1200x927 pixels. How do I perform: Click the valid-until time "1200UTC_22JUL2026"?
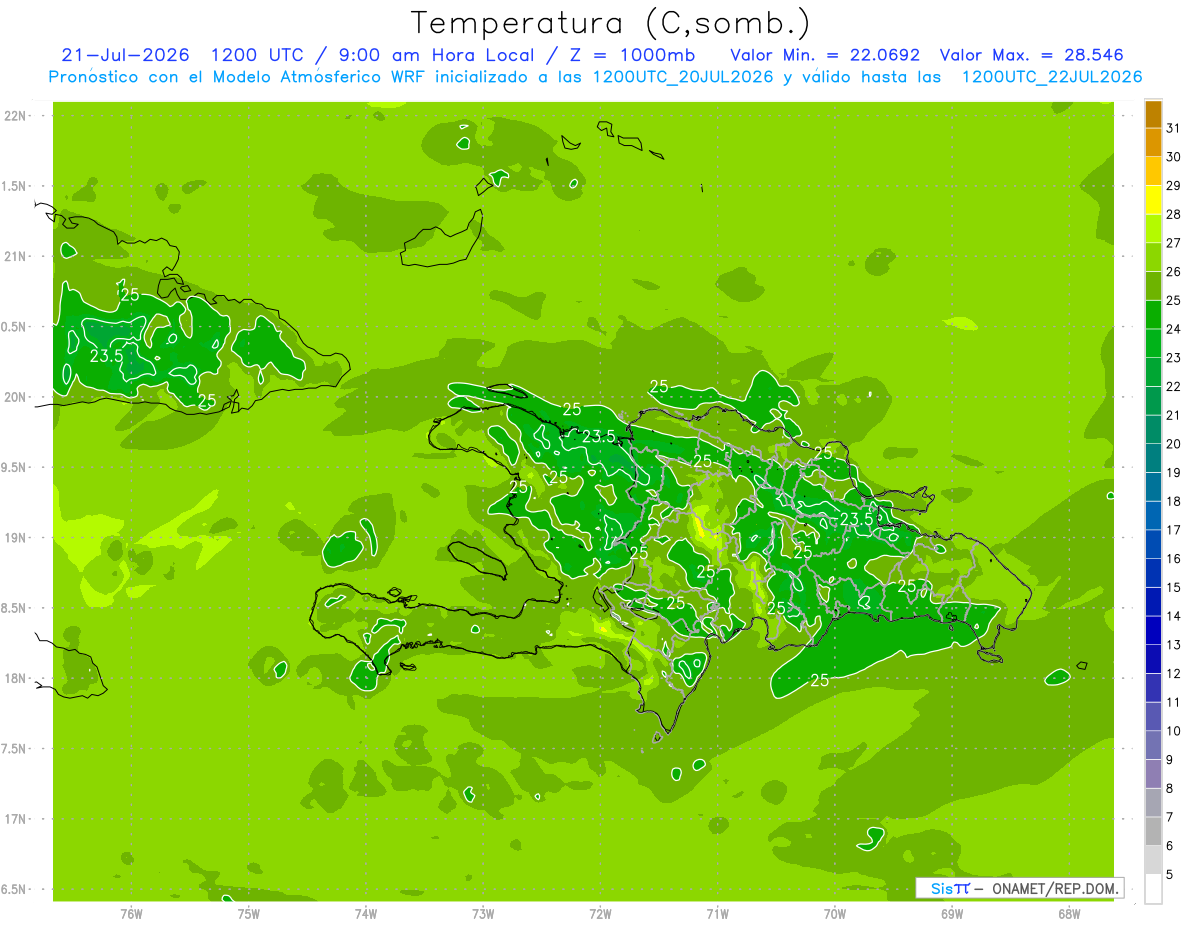pyautogui.click(x=1051, y=77)
